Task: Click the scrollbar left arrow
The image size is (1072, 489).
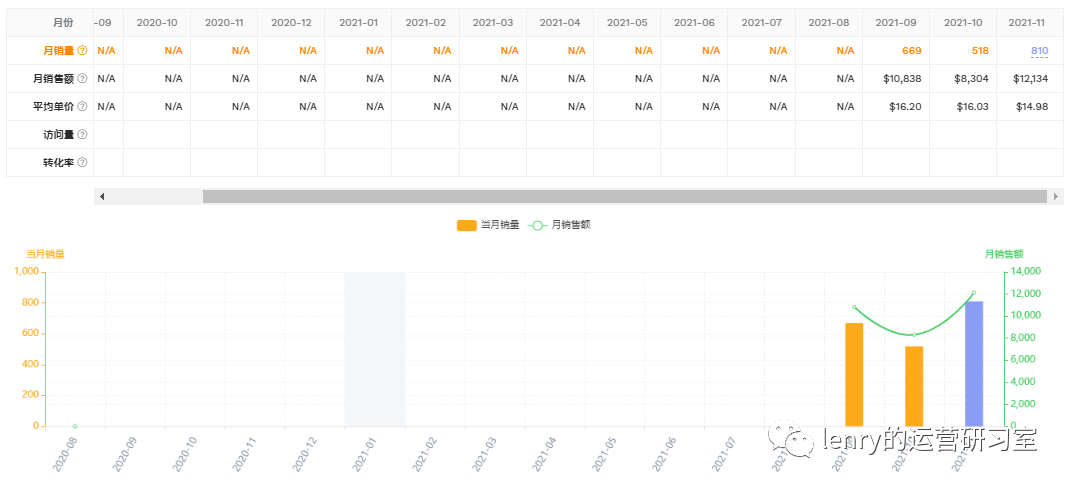Action: [x=102, y=197]
